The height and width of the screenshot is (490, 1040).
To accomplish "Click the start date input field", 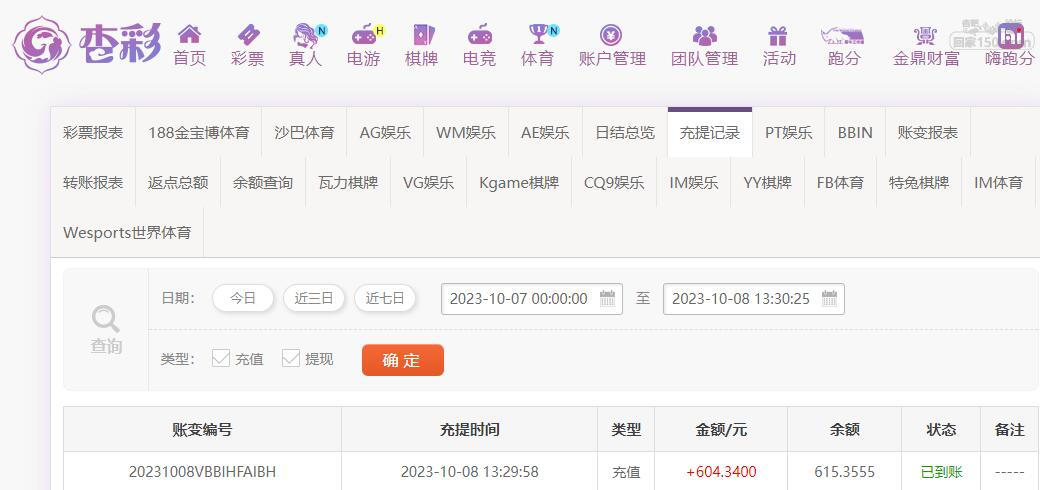I will [x=531, y=299].
